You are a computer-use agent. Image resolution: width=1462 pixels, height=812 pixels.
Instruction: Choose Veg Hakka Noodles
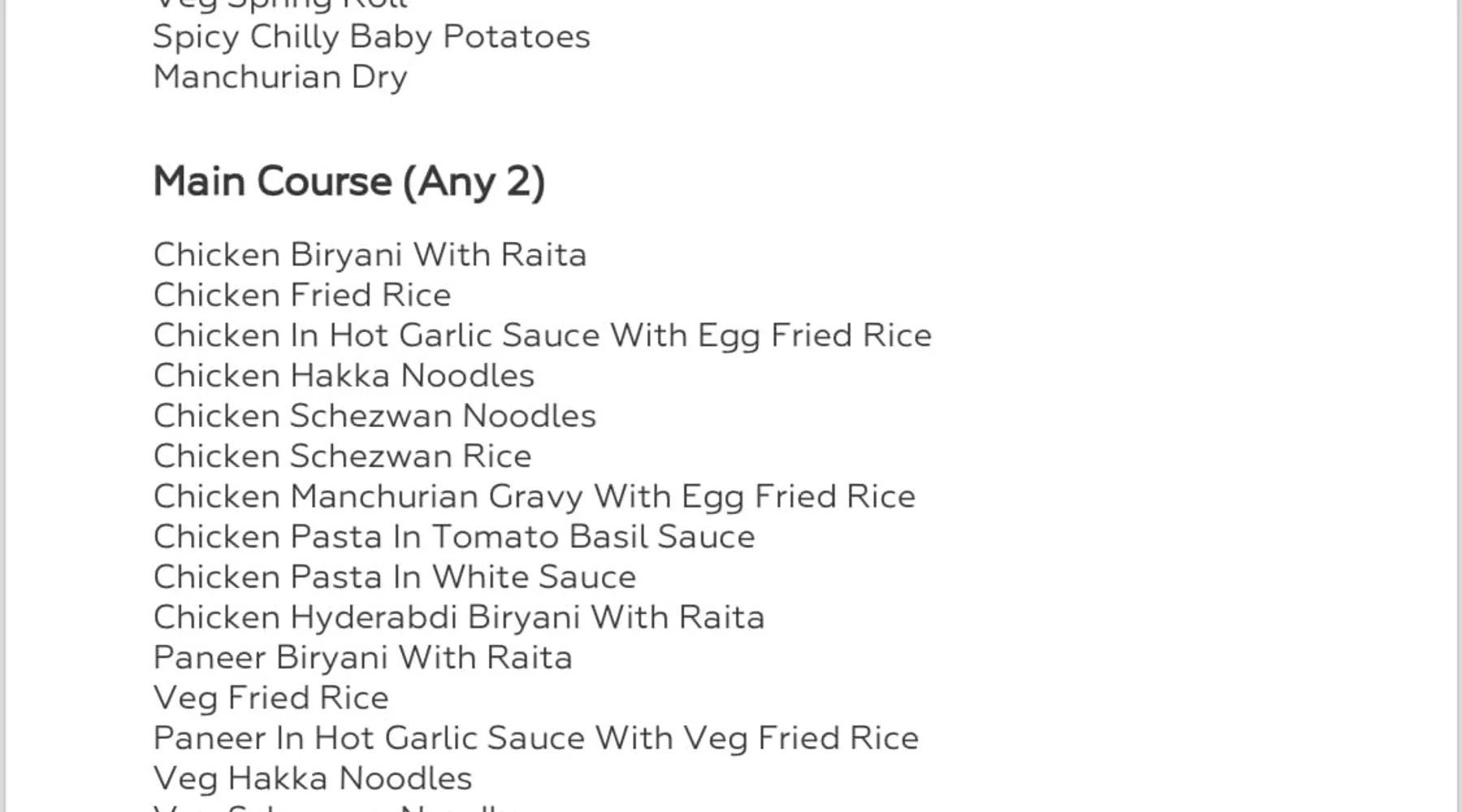[x=313, y=779]
